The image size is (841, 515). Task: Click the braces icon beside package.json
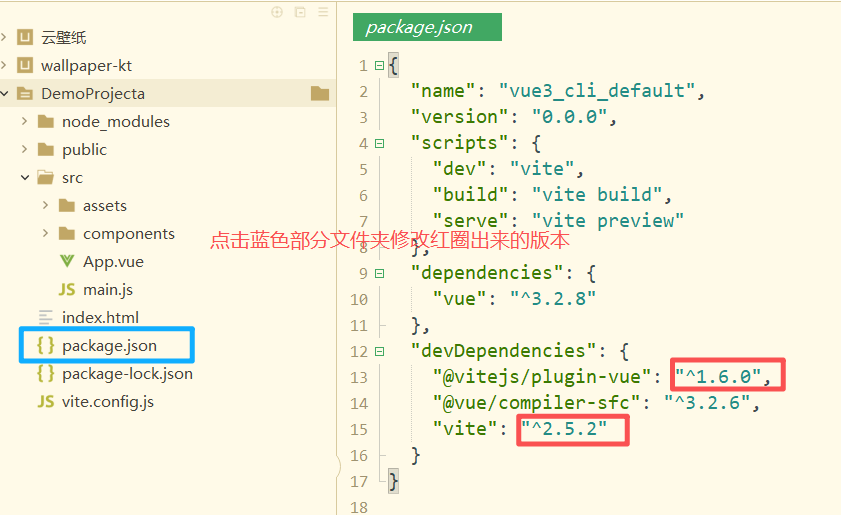pyautogui.click(x=46, y=345)
